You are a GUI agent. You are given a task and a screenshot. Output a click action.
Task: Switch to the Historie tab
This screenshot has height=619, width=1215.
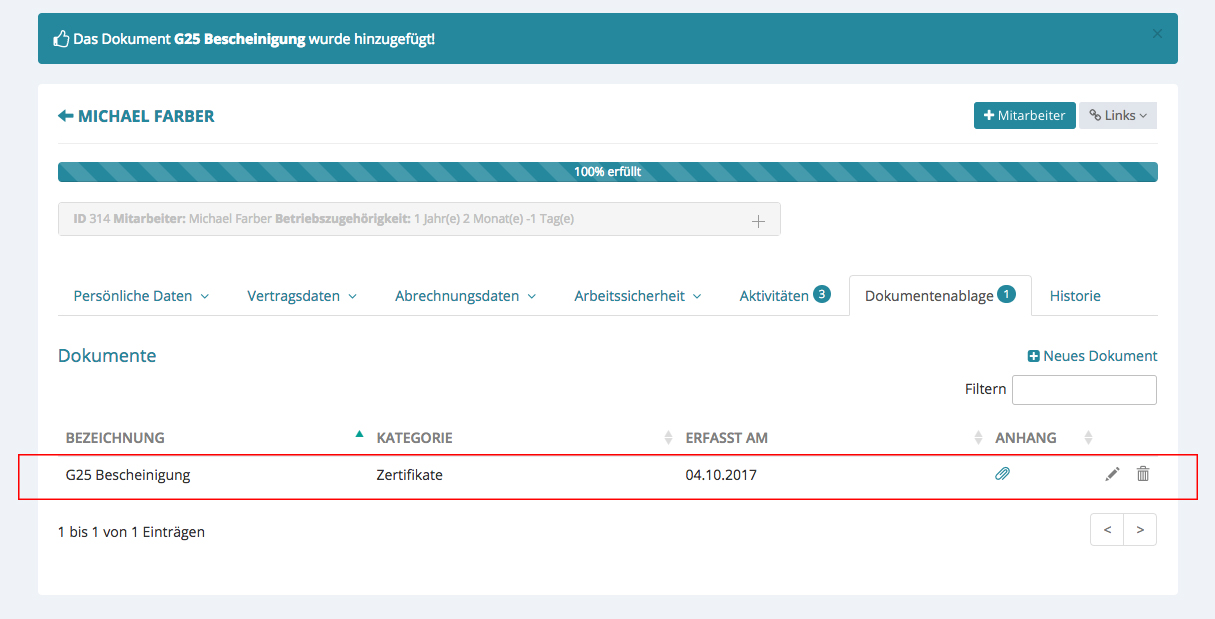point(1075,296)
